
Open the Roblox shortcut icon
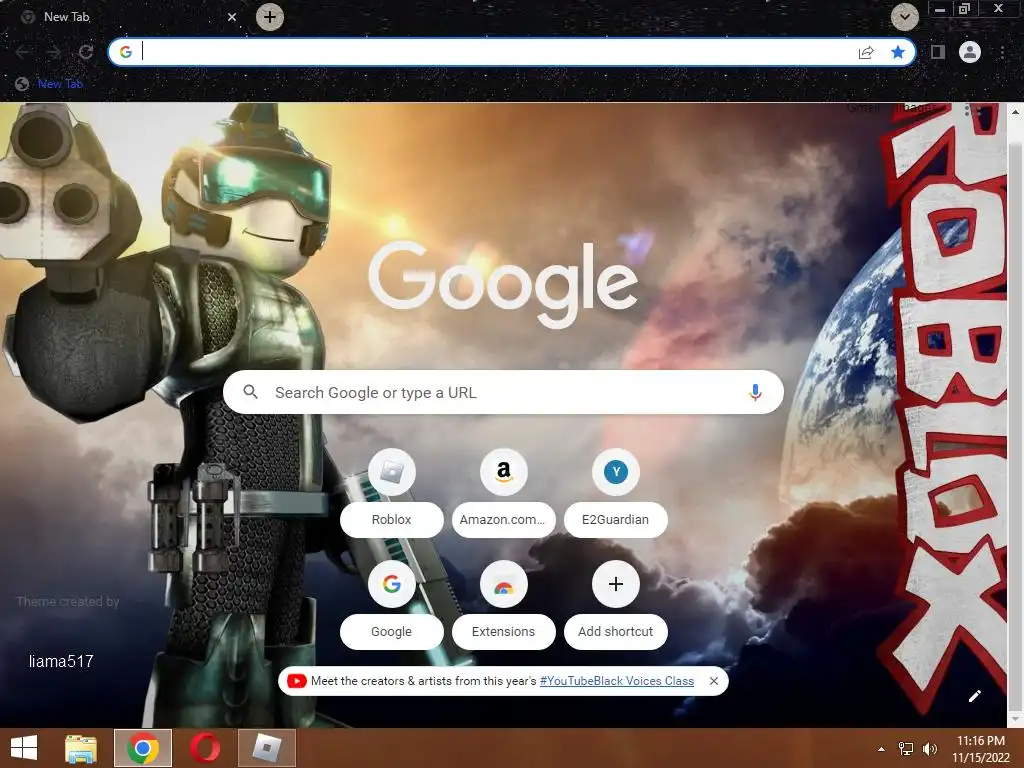[392, 472]
